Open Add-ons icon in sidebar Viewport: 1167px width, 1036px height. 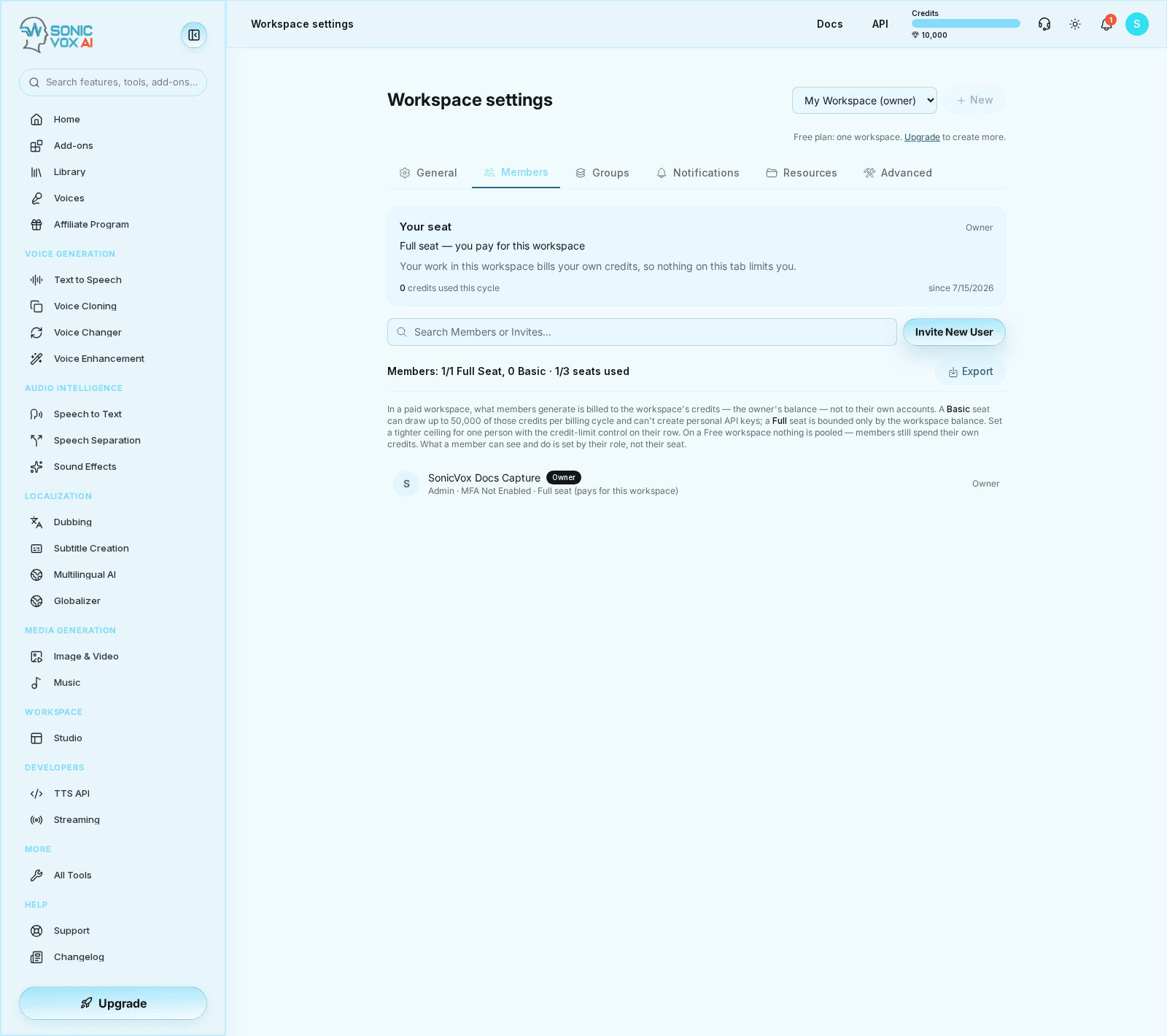point(36,146)
